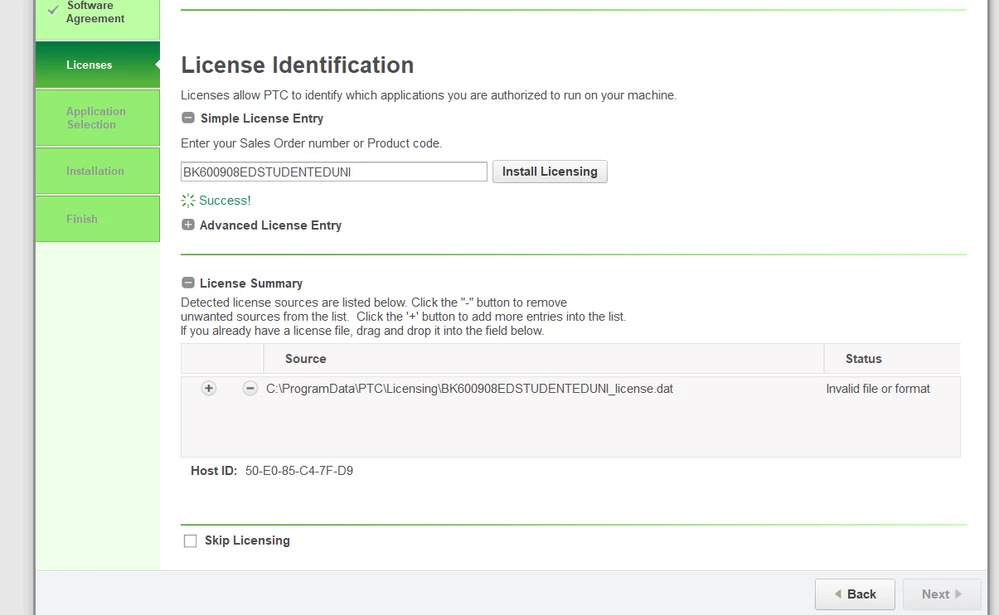Viewport: 999px width, 615px height.
Task: Click the spinner icon beside Success!
Action: pyautogui.click(x=188, y=200)
